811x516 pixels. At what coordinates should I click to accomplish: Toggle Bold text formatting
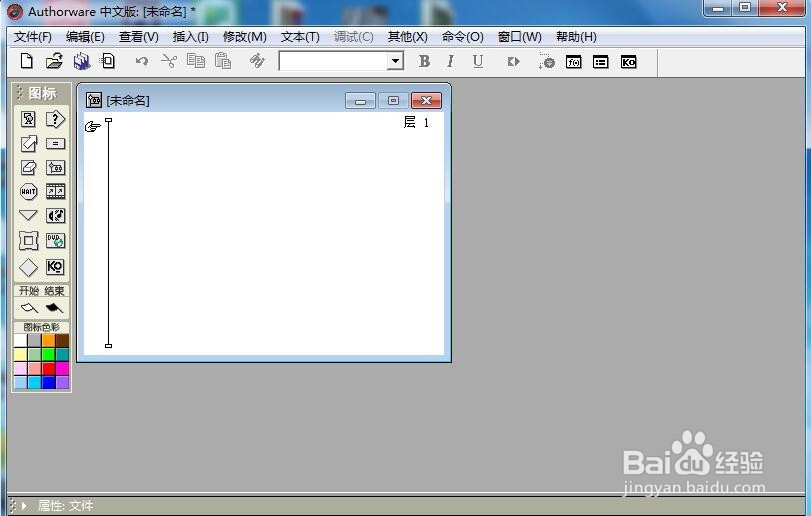424,62
